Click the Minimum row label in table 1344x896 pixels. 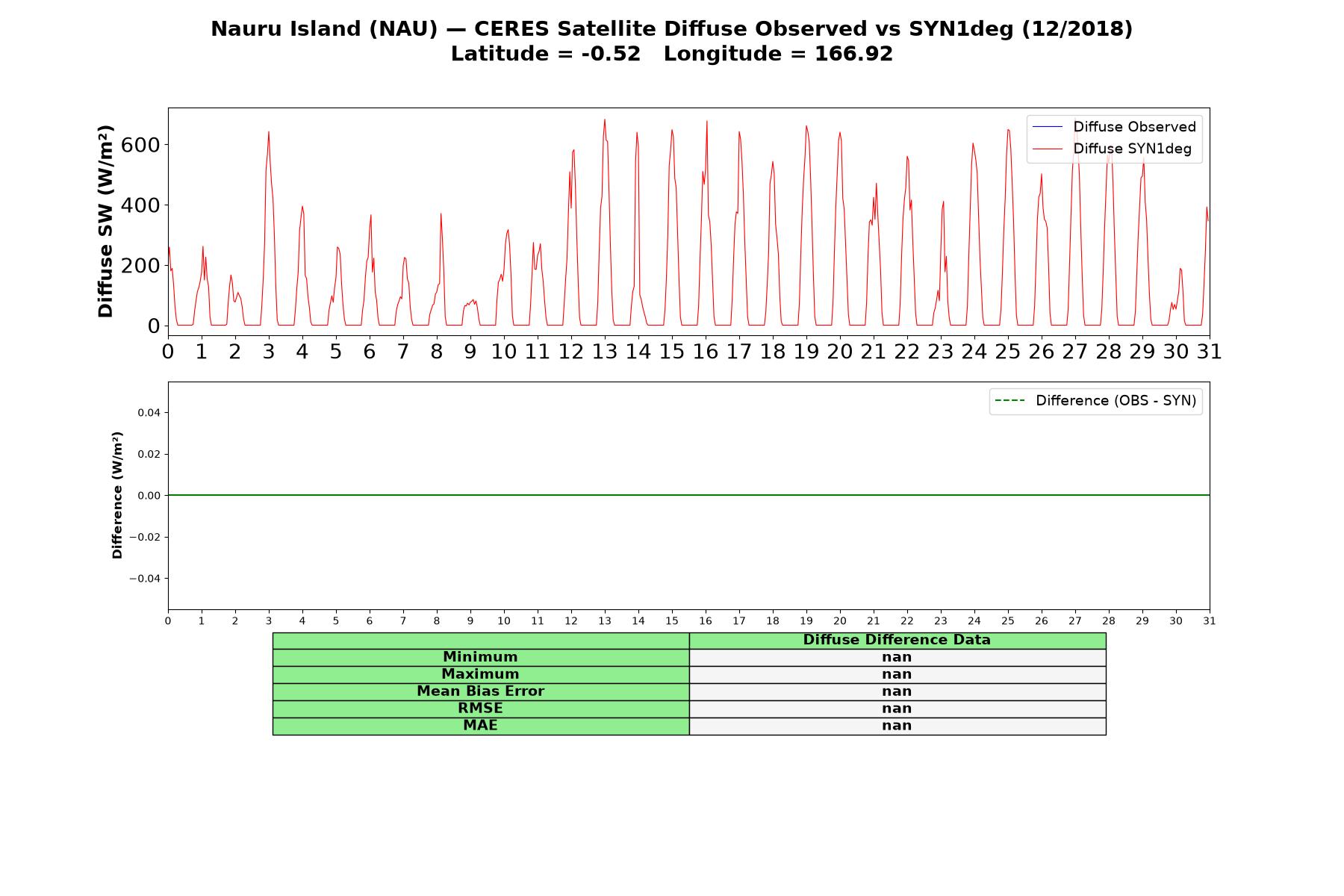pyautogui.click(x=480, y=657)
